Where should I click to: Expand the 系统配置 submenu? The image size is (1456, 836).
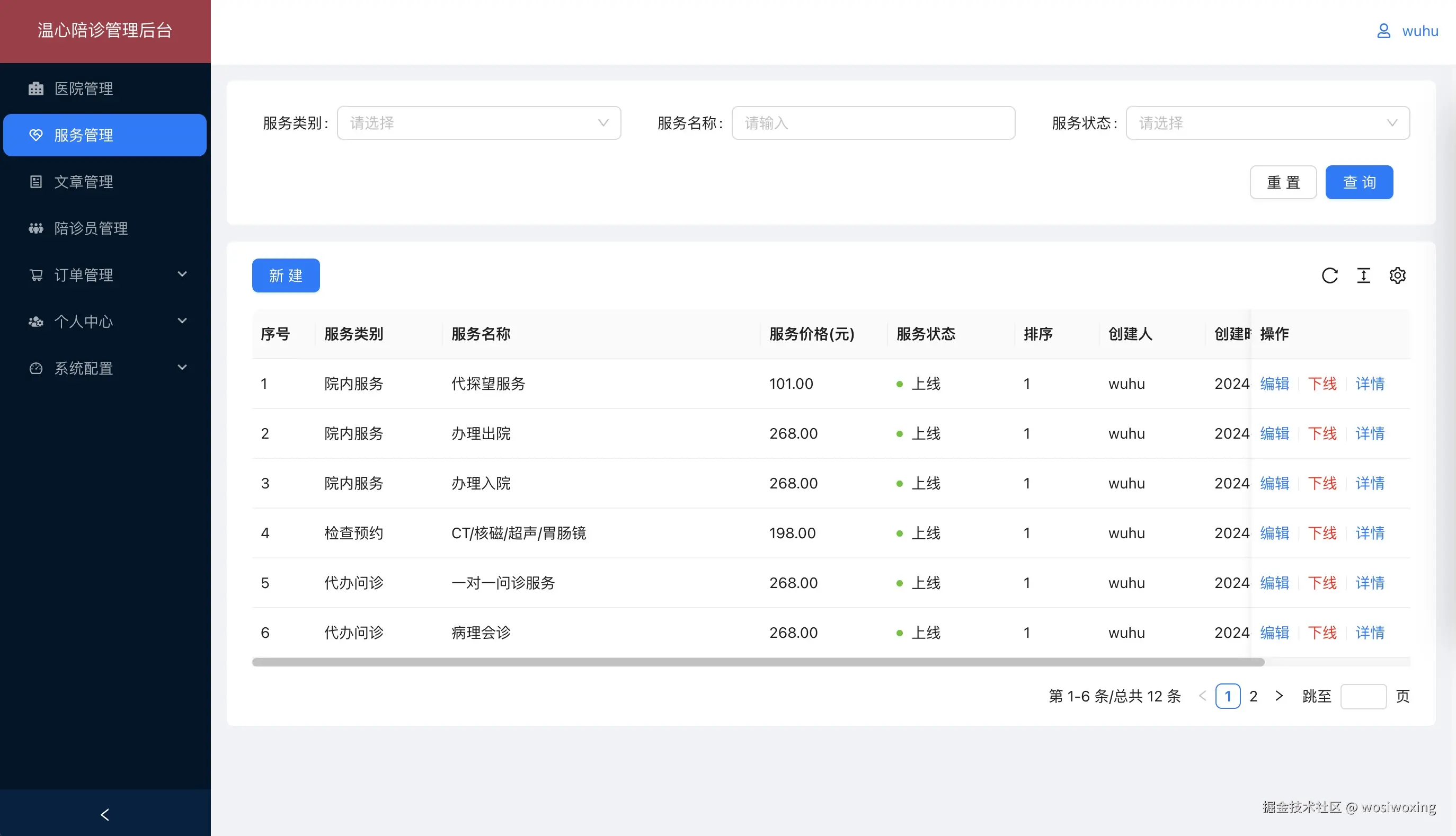(x=105, y=368)
